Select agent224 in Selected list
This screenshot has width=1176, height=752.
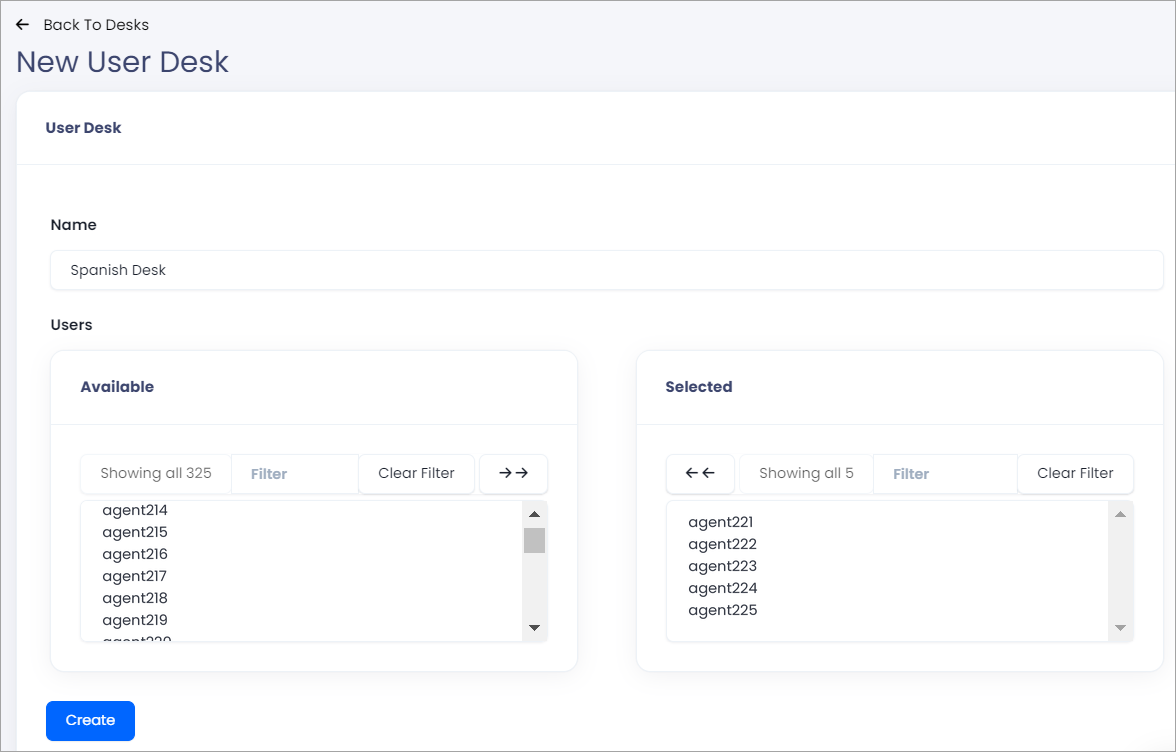722,589
